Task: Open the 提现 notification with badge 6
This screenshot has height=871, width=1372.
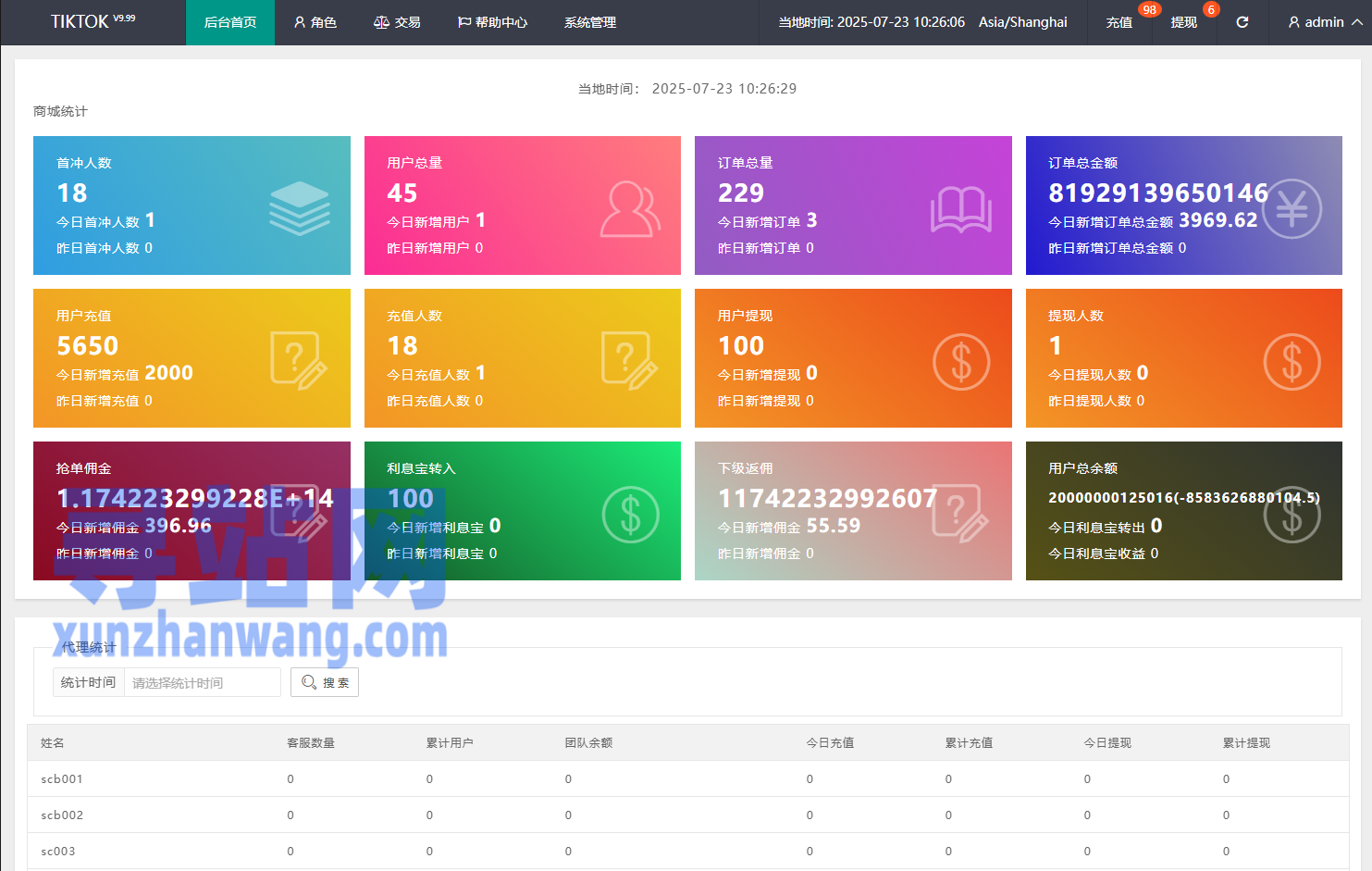Action: pyautogui.click(x=1184, y=22)
